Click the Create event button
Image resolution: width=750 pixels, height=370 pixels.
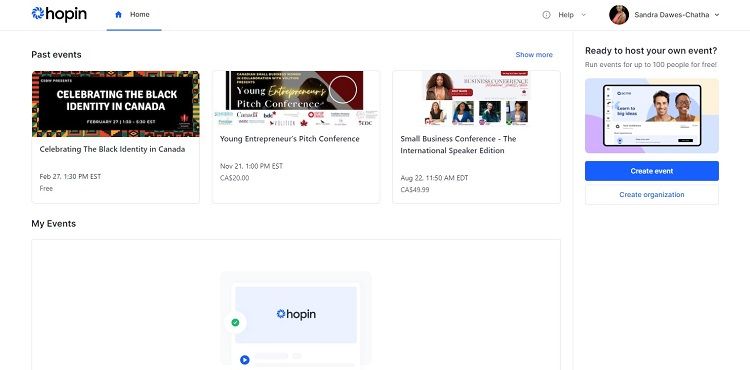[x=651, y=171]
